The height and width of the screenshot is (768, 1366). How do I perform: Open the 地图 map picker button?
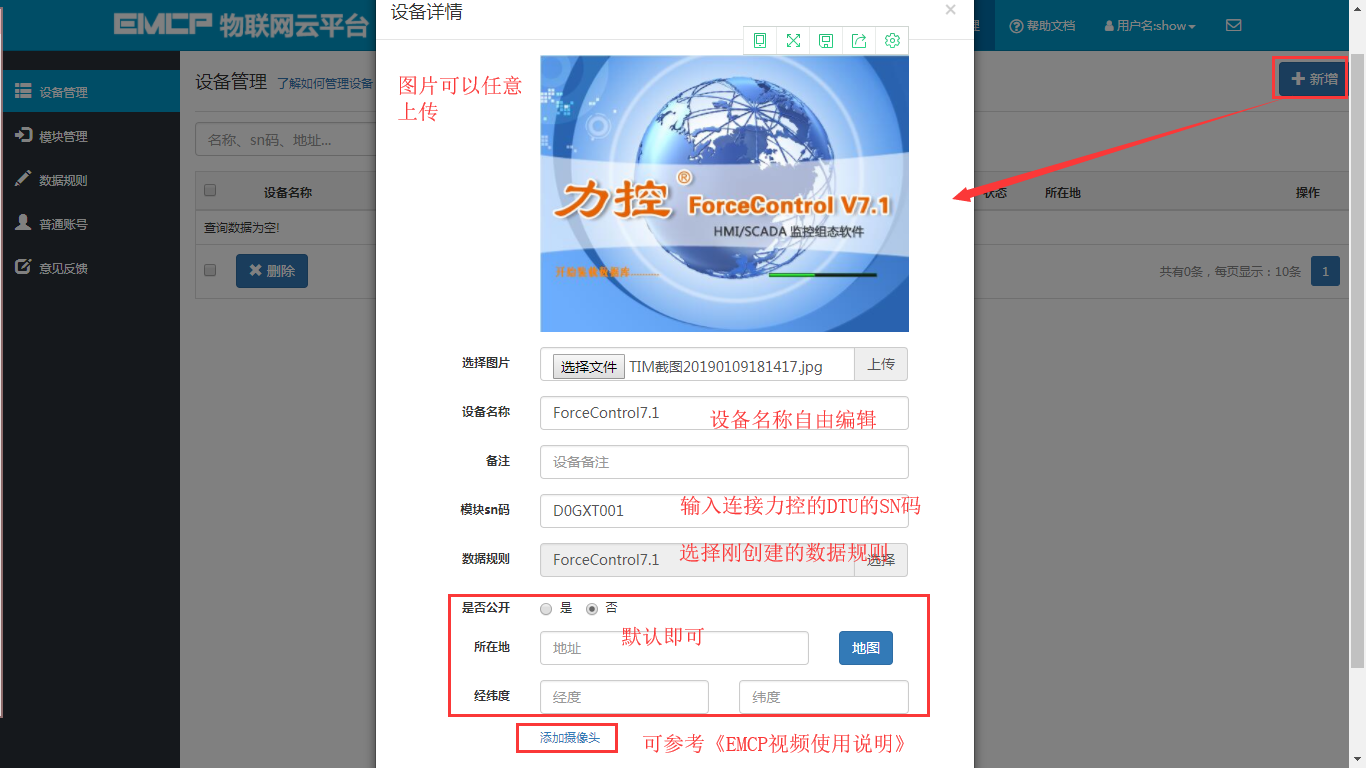(x=865, y=648)
